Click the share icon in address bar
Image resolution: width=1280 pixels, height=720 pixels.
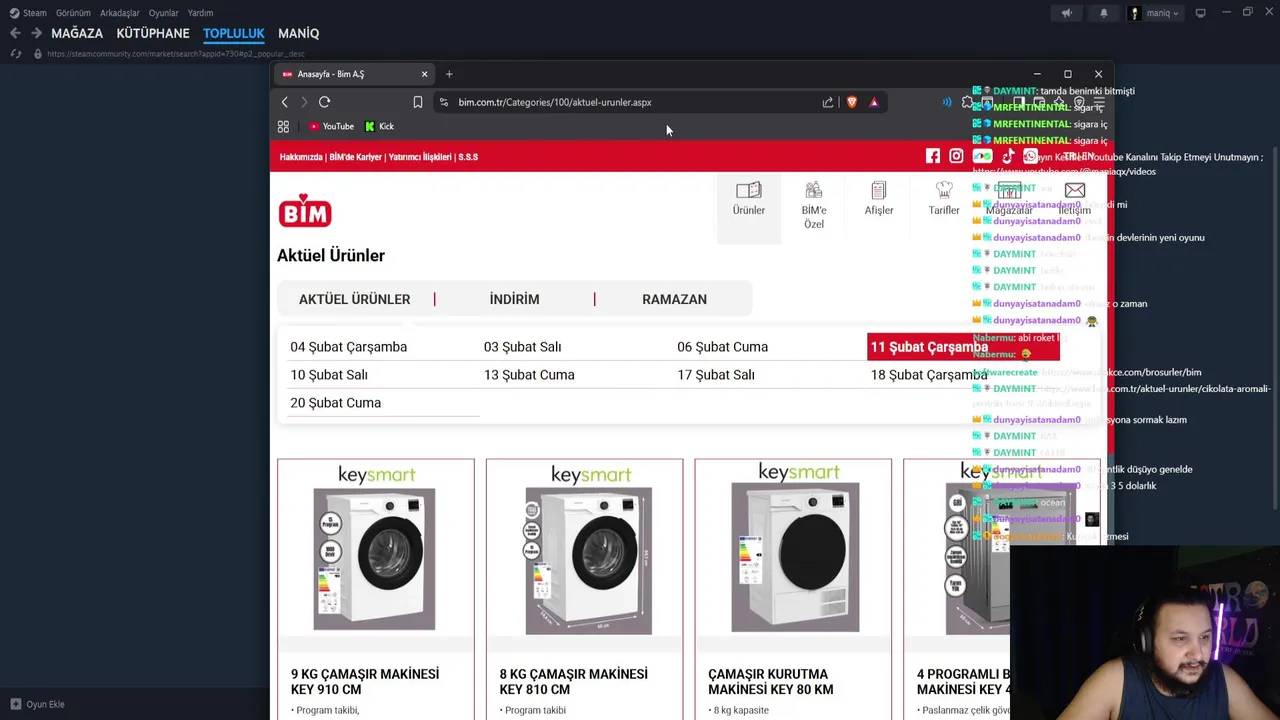(828, 102)
